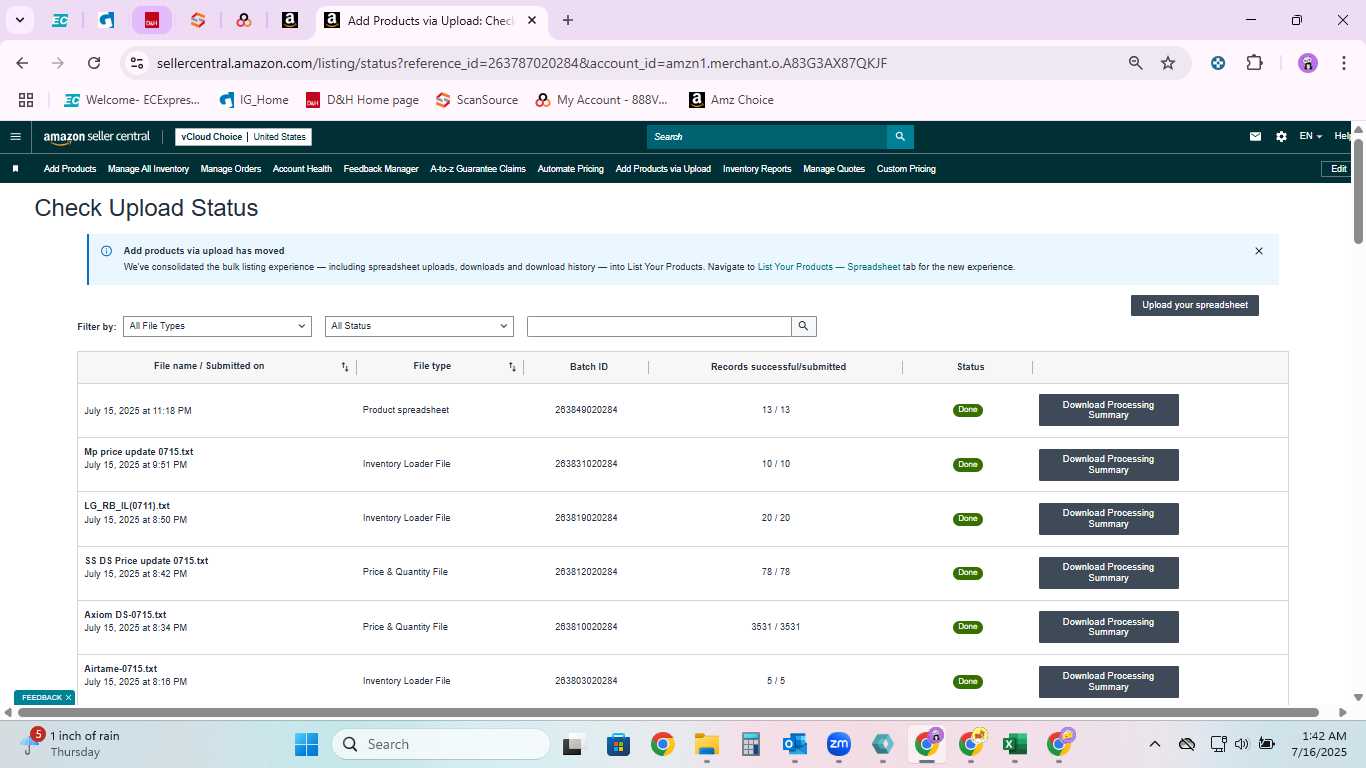This screenshot has width=1366, height=768.
Task: Open the tab search dropdown arrow
Action: coord(19,20)
